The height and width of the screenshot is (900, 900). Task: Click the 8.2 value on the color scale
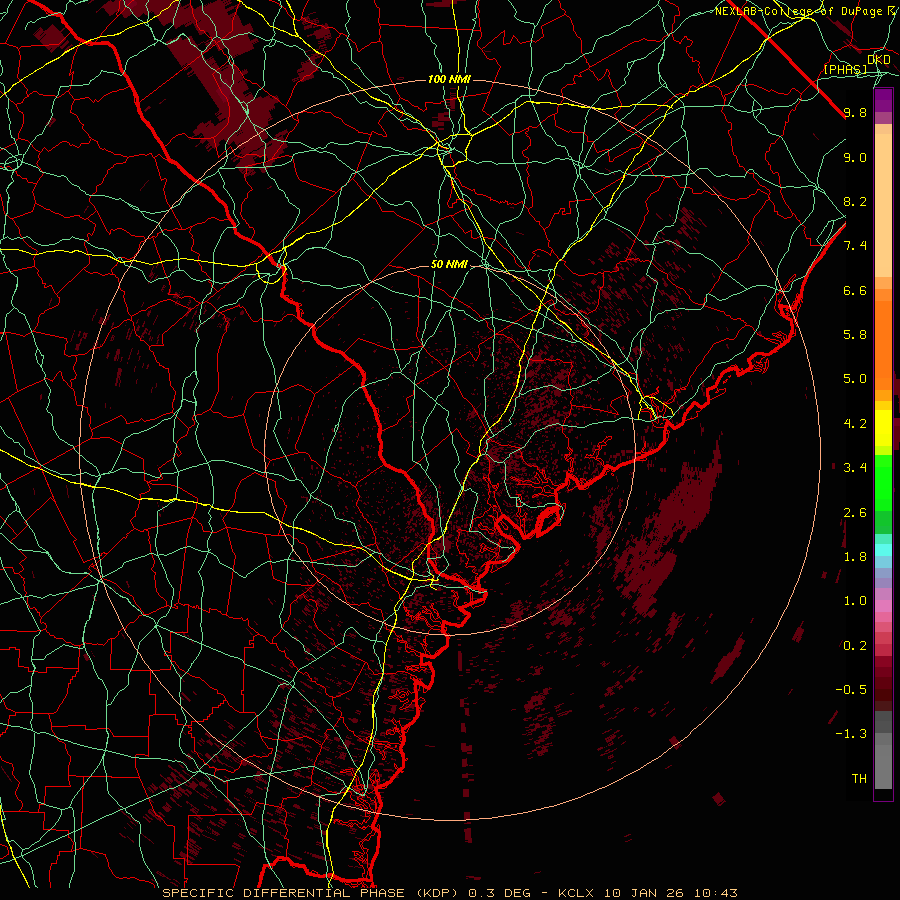pos(855,201)
